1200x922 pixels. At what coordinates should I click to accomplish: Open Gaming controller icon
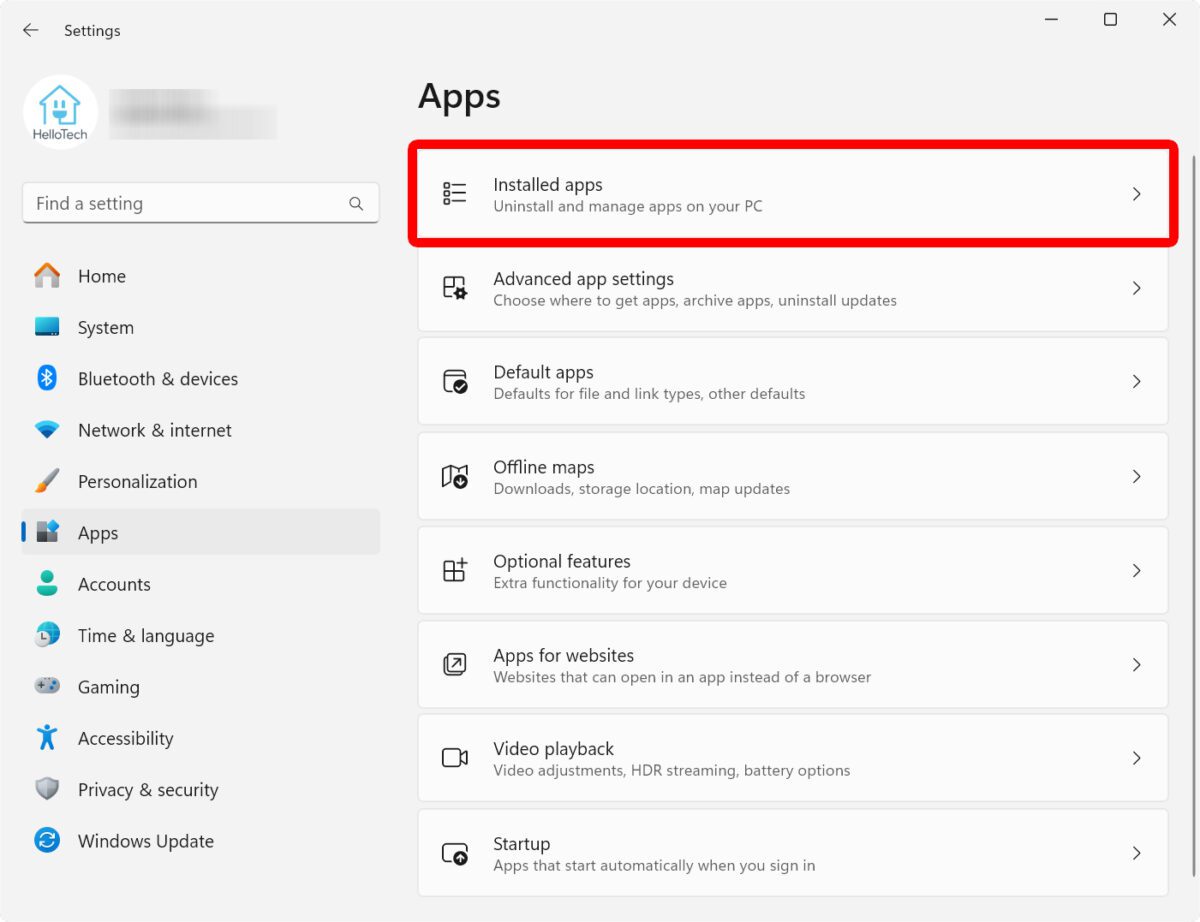47,686
